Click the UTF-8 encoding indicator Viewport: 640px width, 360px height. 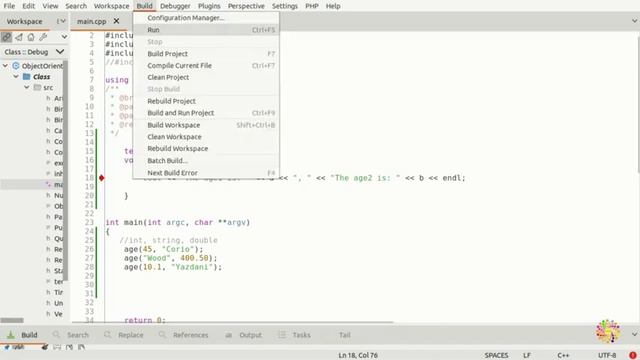pyautogui.click(x=607, y=356)
